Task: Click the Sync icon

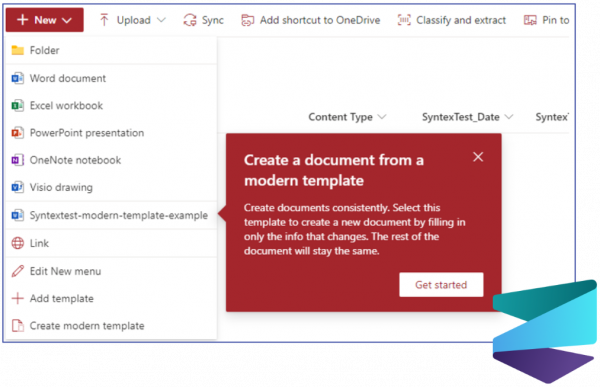Action: tap(190, 20)
